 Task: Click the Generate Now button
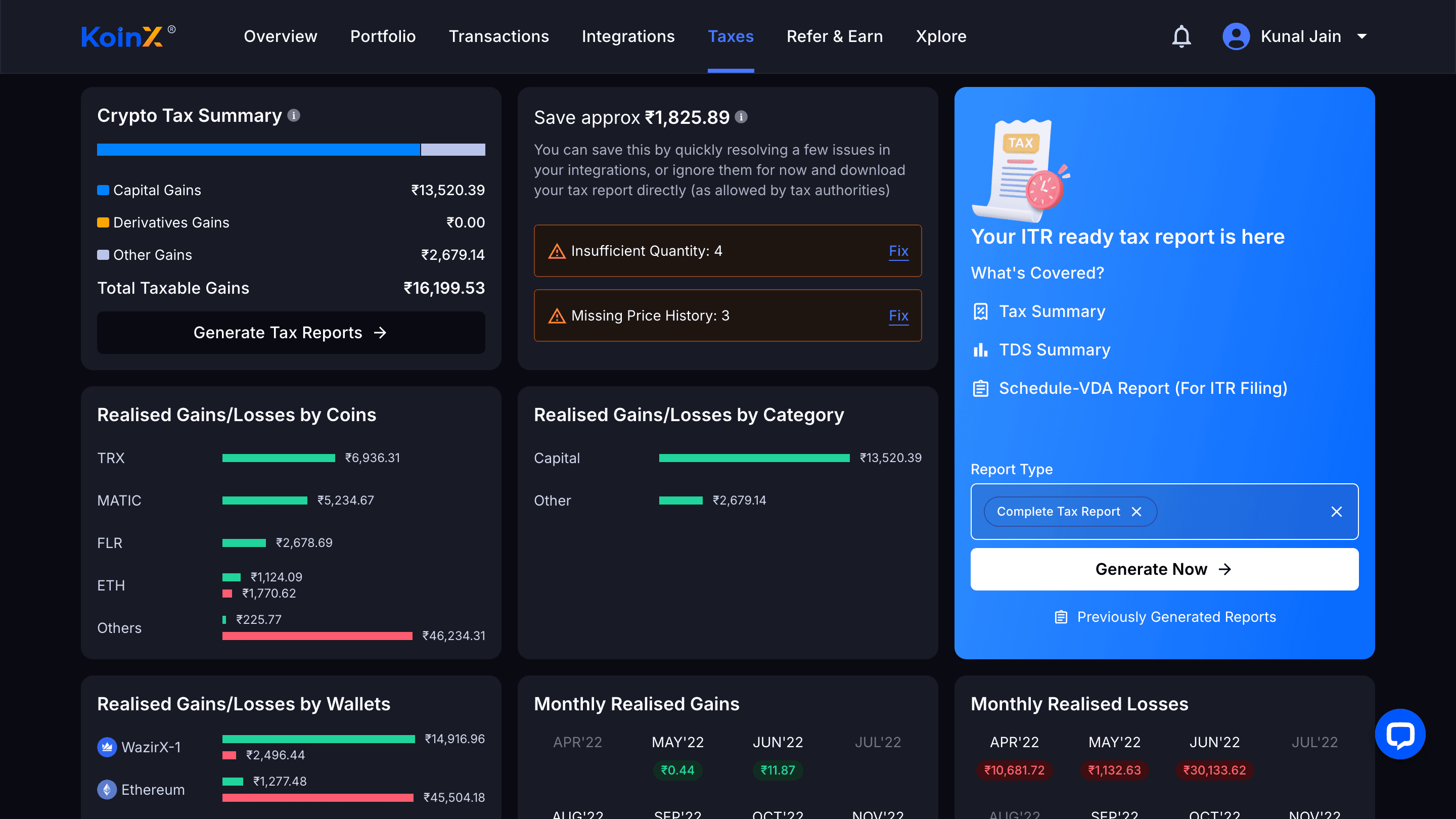pos(1164,569)
